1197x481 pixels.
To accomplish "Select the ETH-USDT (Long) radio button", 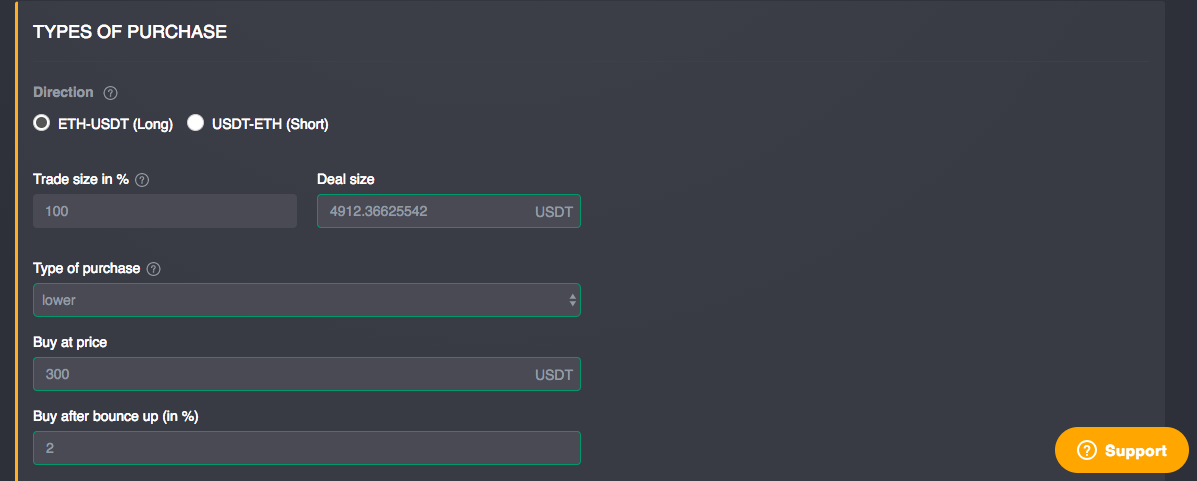I will pos(41,123).
